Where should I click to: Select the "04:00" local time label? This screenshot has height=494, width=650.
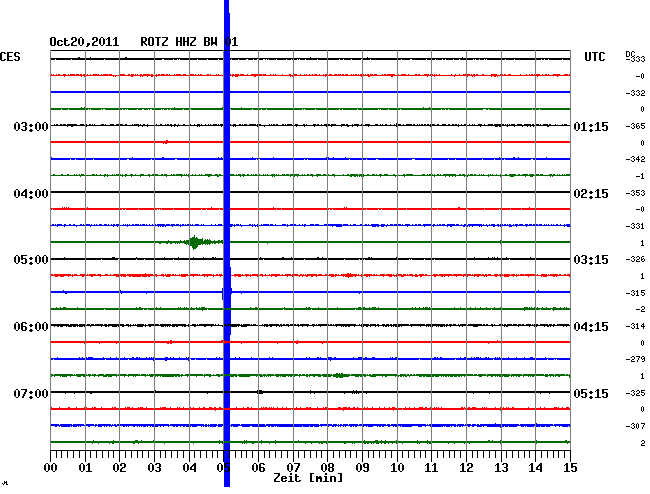tap(31, 194)
